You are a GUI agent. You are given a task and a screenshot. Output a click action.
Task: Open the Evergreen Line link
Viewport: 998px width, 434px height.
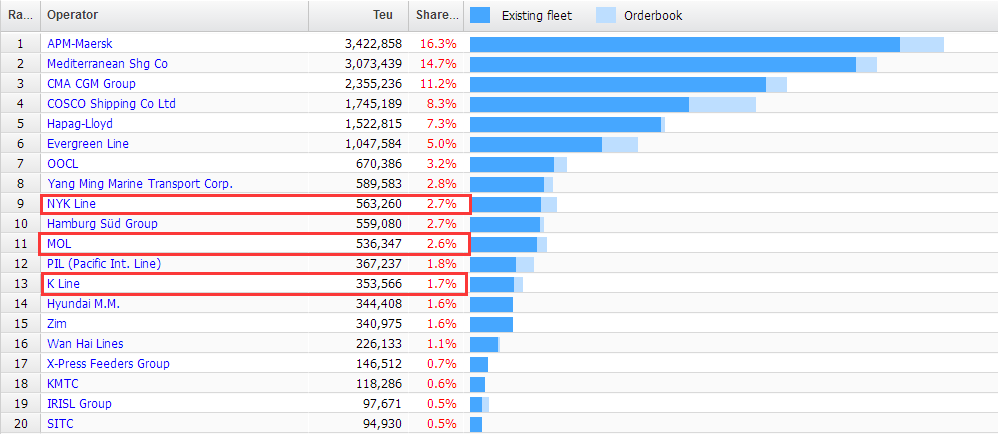pos(88,144)
